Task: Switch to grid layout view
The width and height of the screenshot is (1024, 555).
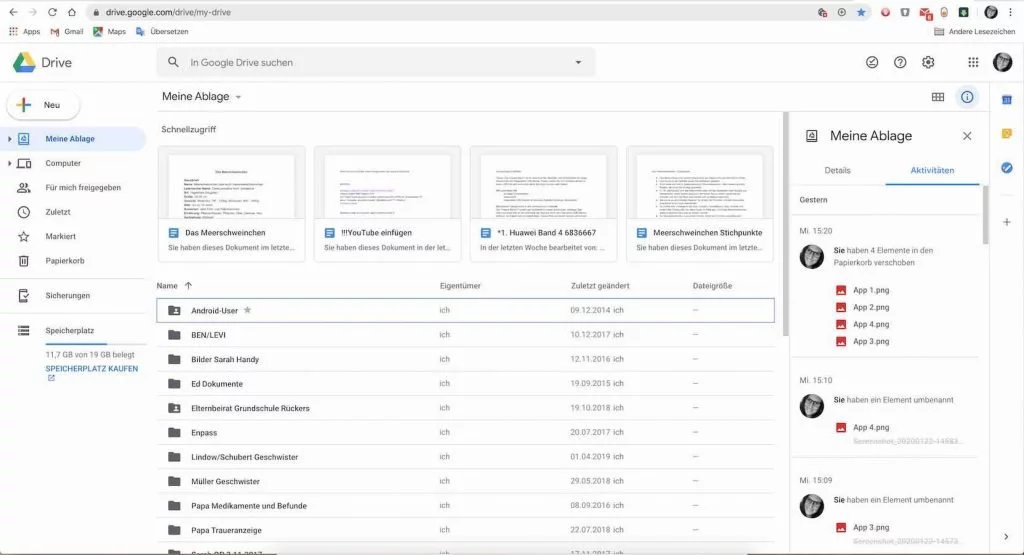Action: pos(938,97)
